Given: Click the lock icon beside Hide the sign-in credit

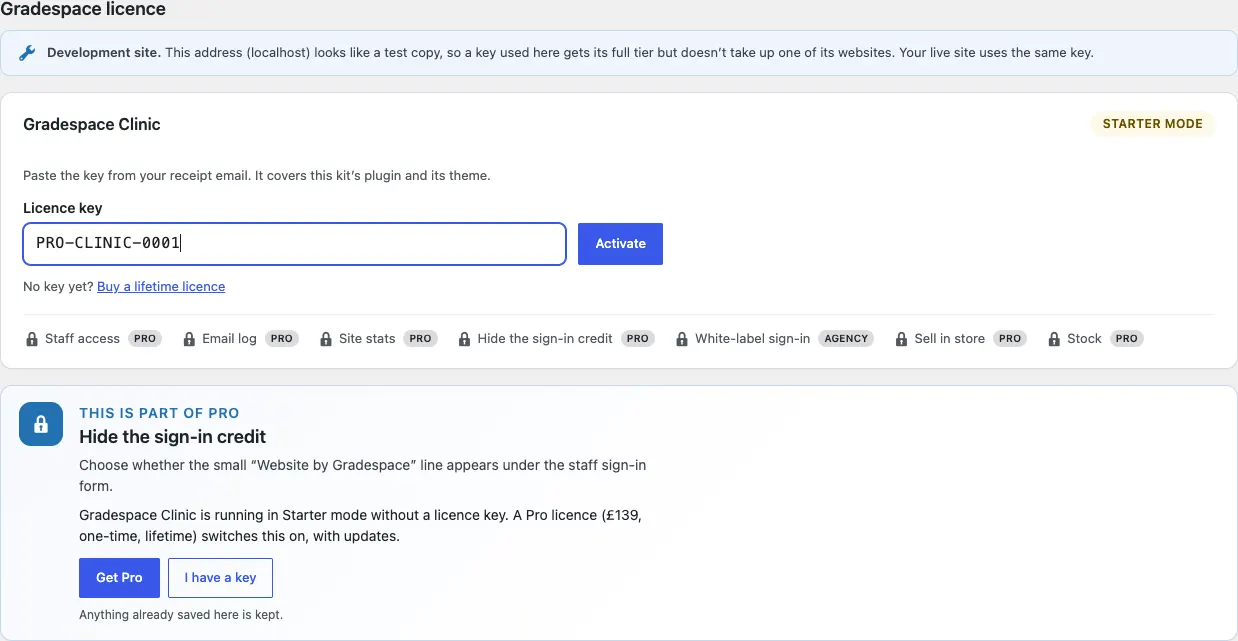Looking at the screenshot, I should click(464, 339).
